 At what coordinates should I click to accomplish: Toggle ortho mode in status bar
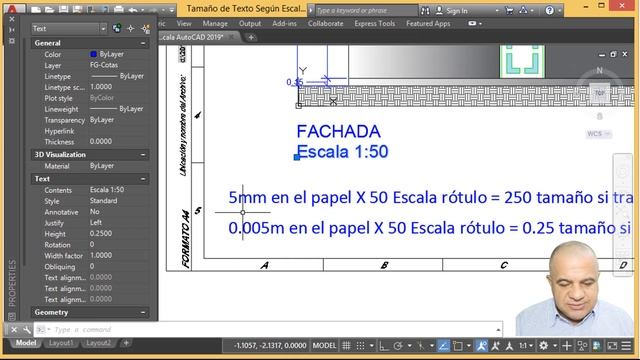384,346
